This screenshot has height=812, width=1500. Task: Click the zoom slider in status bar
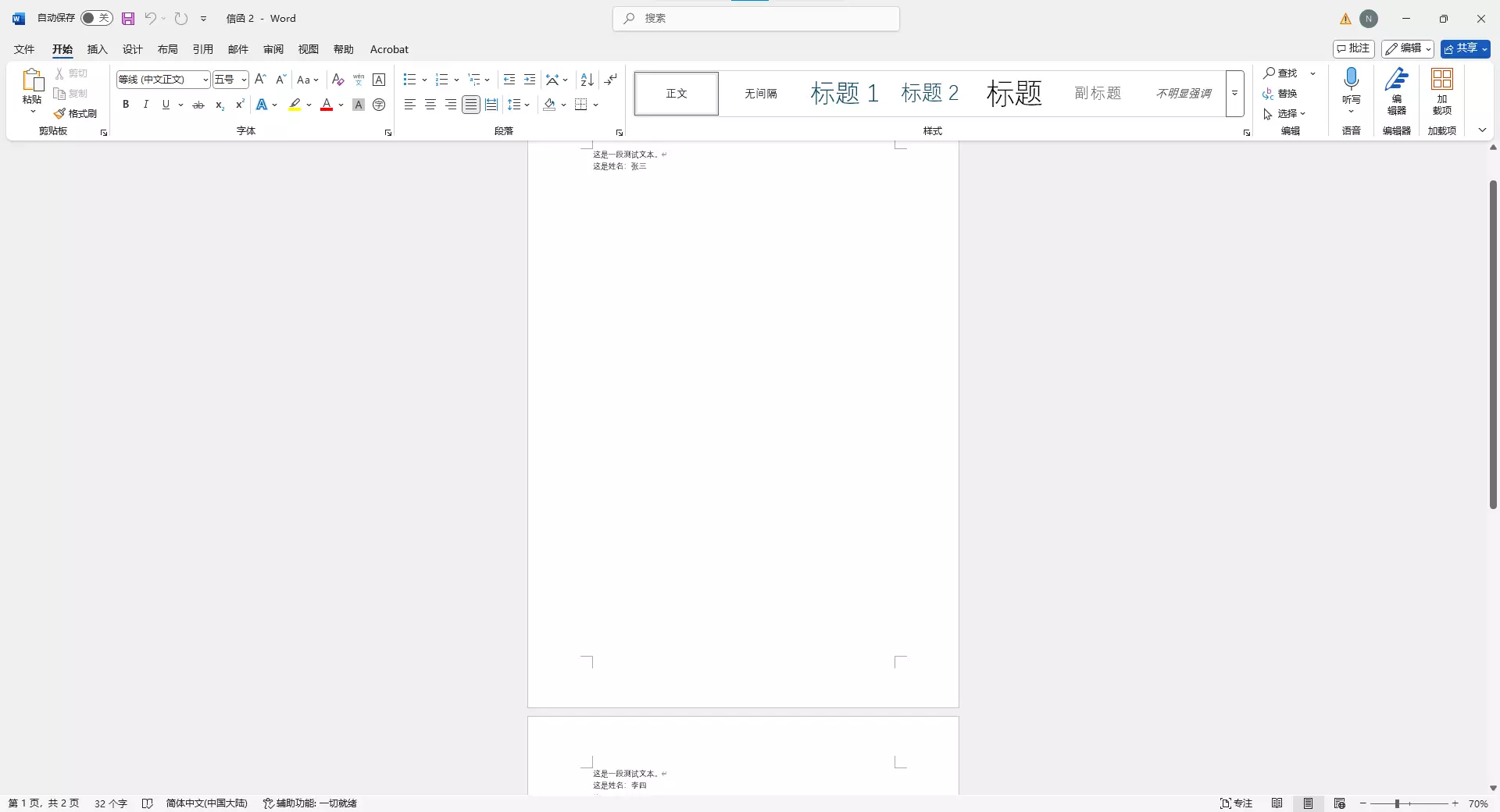pyautogui.click(x=1398, y=803)
